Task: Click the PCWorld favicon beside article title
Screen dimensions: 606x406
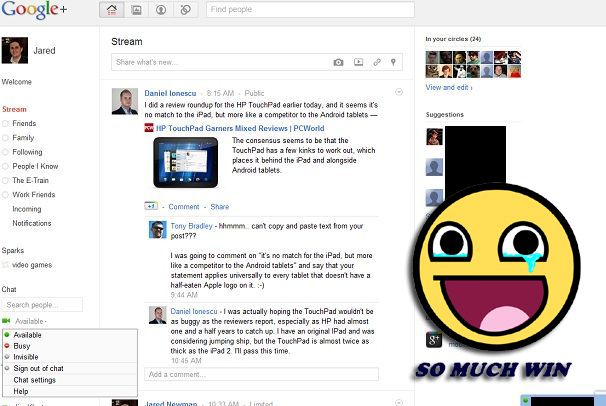Action: [x=149, y=128]
